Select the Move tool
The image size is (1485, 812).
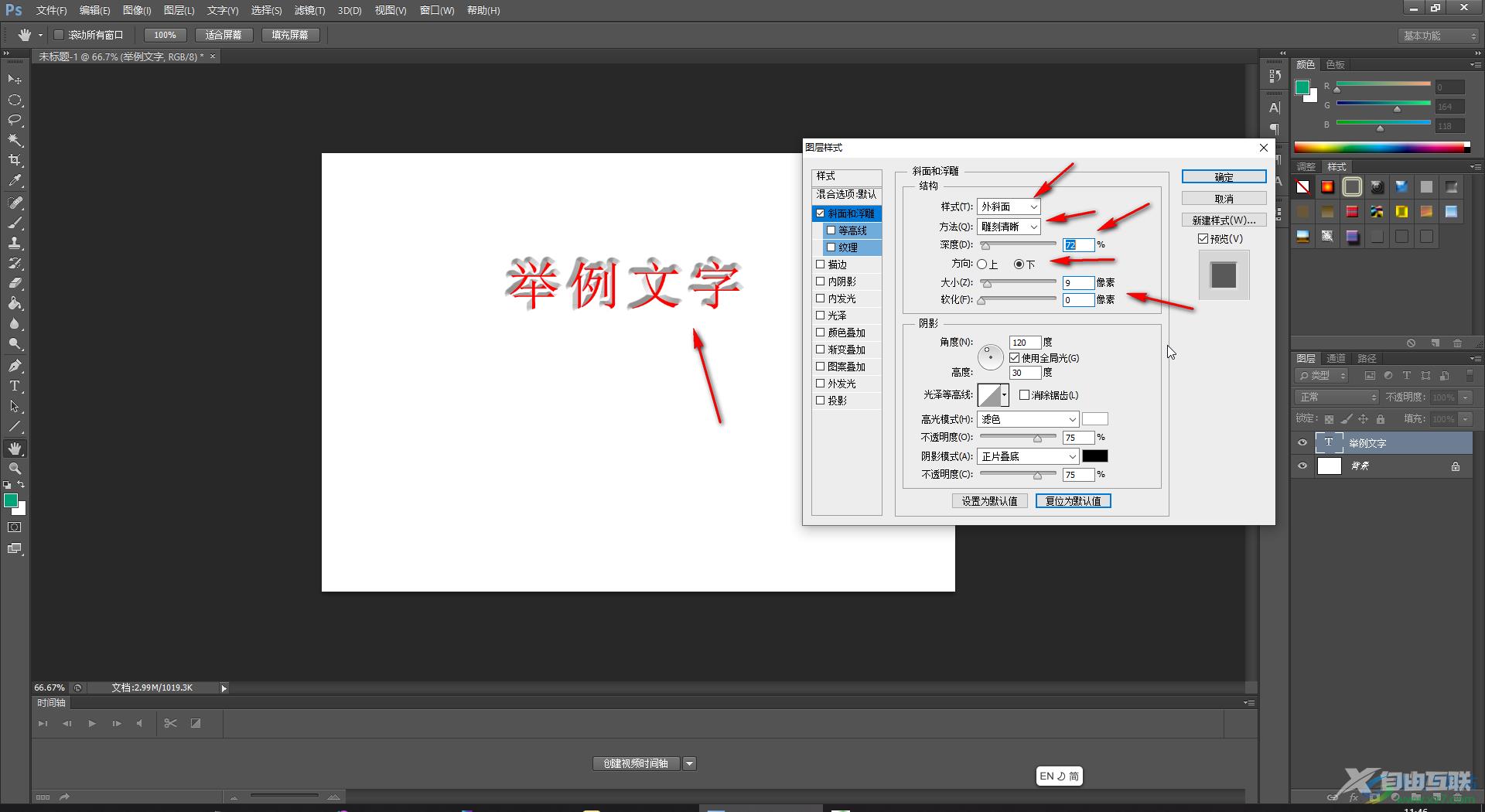15,80
